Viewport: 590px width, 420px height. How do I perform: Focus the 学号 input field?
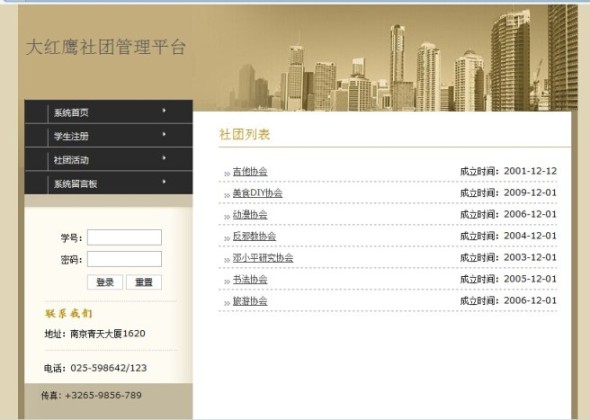pos(124,237)
